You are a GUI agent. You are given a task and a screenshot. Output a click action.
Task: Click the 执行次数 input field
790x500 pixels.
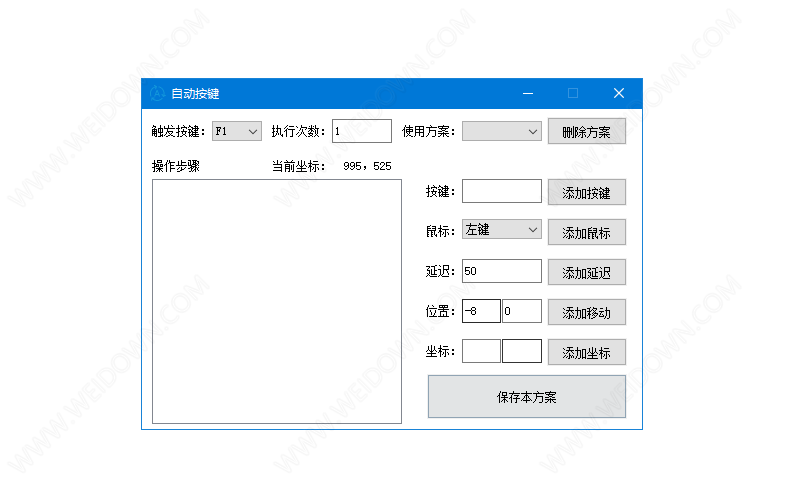[361, 131]
